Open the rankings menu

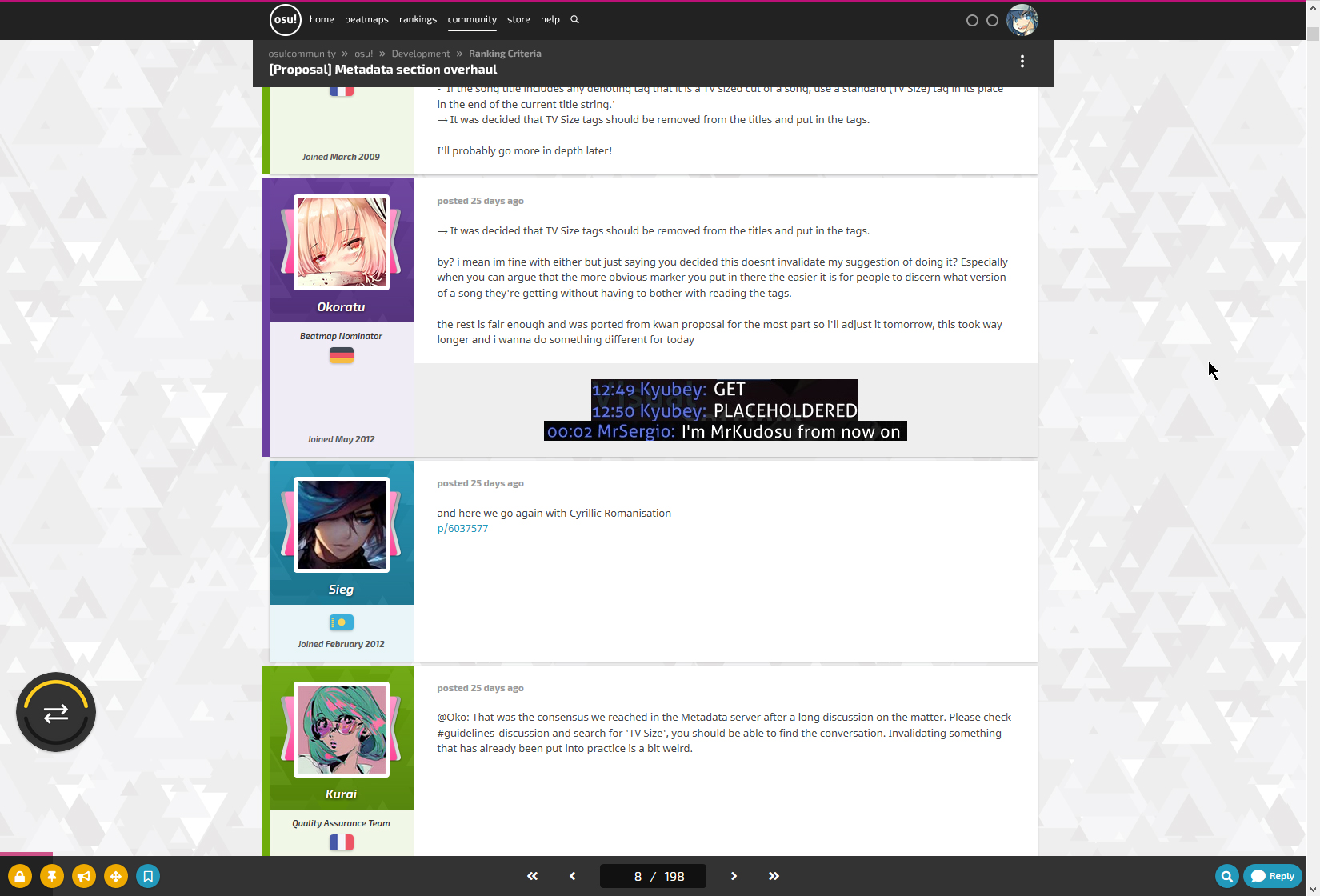(418, 19)
